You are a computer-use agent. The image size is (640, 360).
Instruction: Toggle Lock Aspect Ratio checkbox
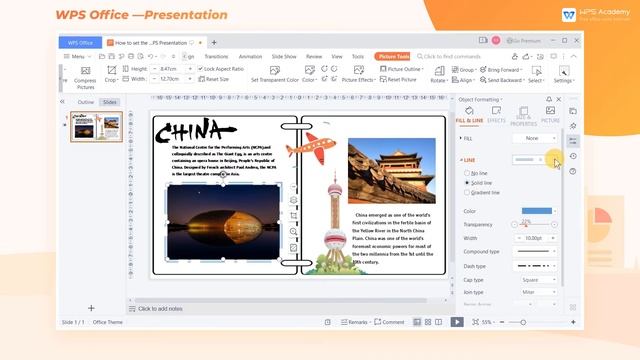coord(200,69)
